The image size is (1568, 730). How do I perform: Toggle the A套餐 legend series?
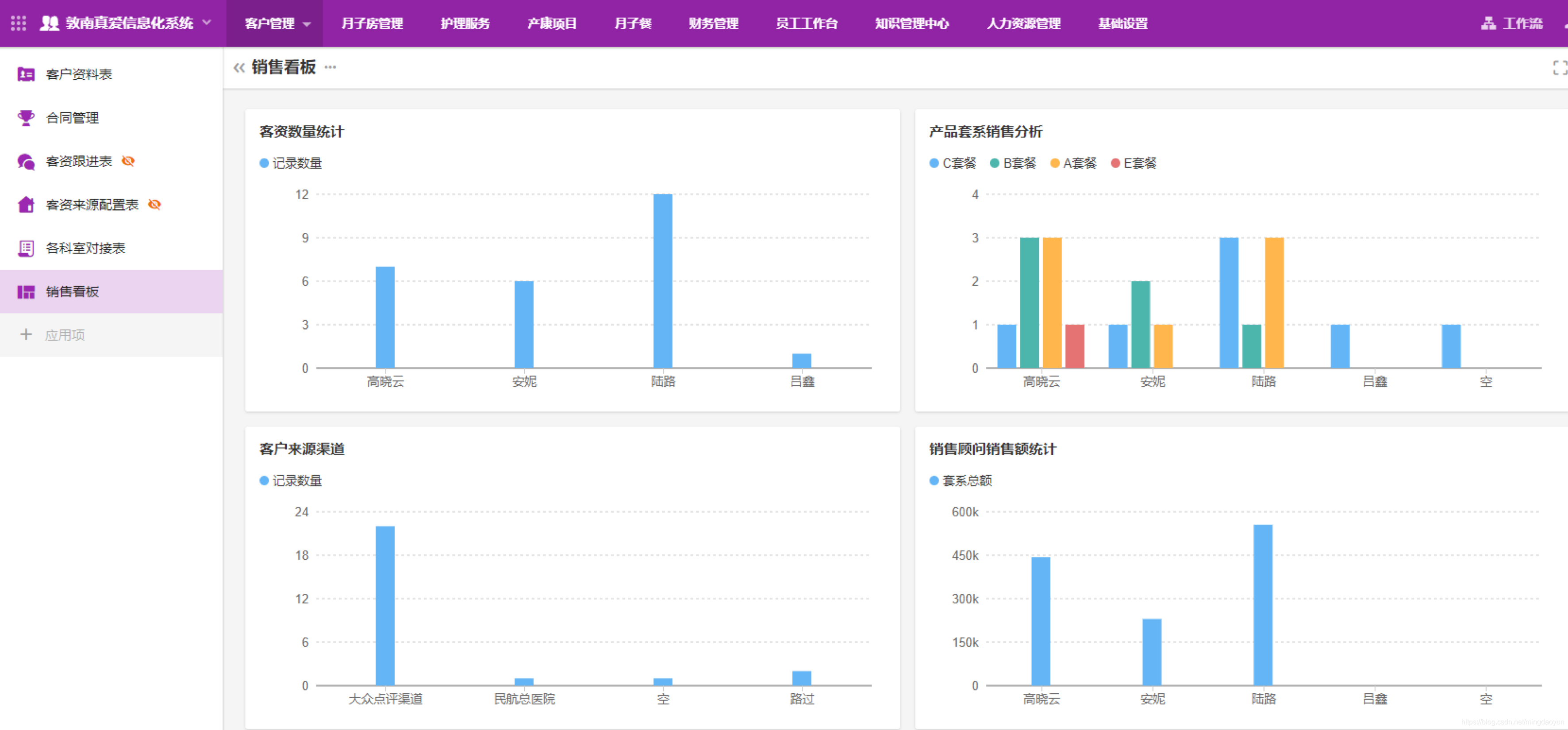click(x=1073, y=163)
